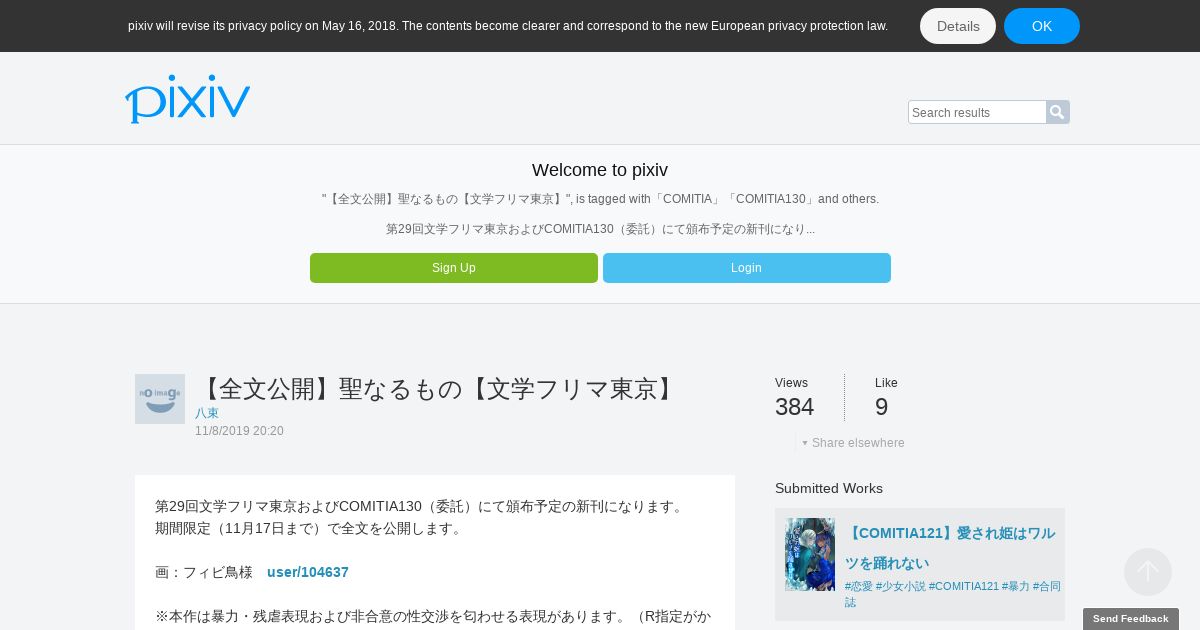The width and height of the screenshot is (1200, 630).
Task: Expand the Share elsewhere dropdown
Action: [853, 443]
